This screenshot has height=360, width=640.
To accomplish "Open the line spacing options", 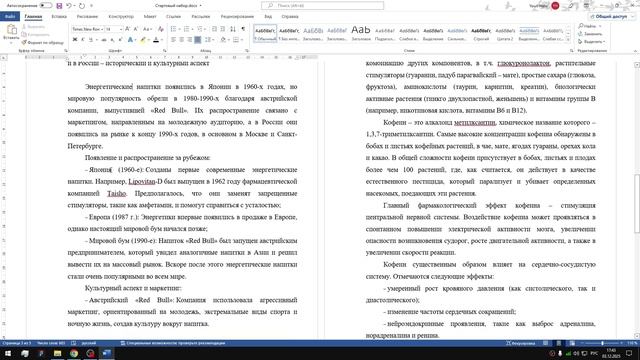I will (208, 40).
